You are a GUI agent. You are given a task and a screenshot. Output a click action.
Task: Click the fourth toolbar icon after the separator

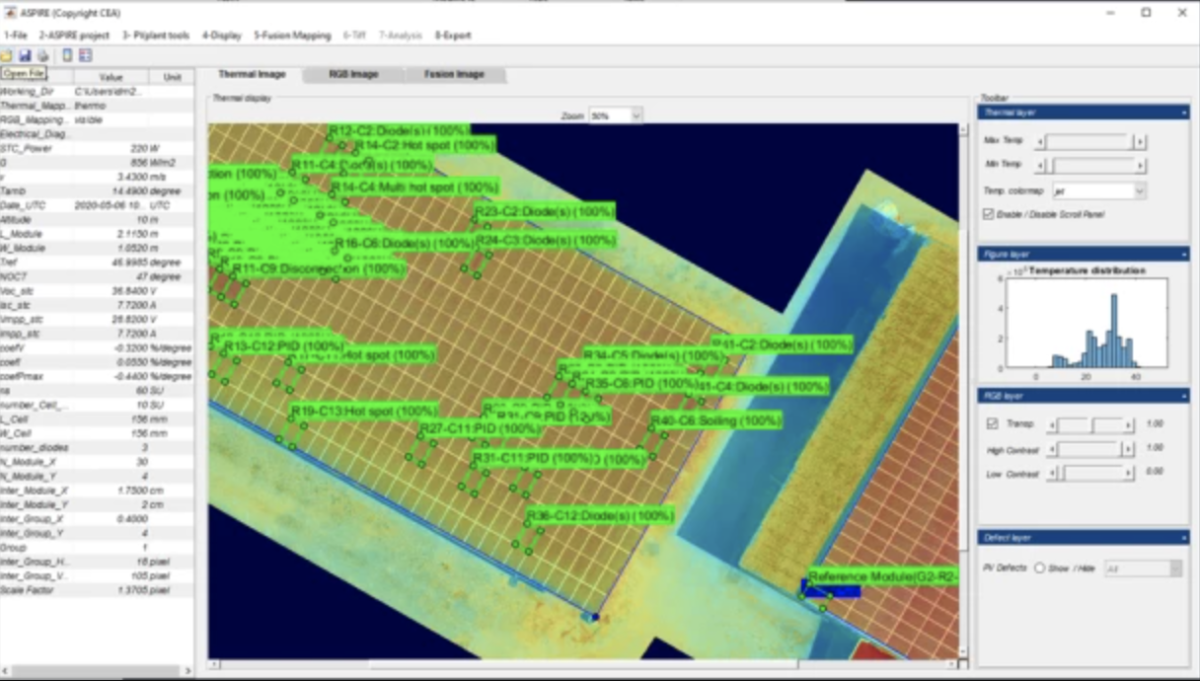click(67, 56)
